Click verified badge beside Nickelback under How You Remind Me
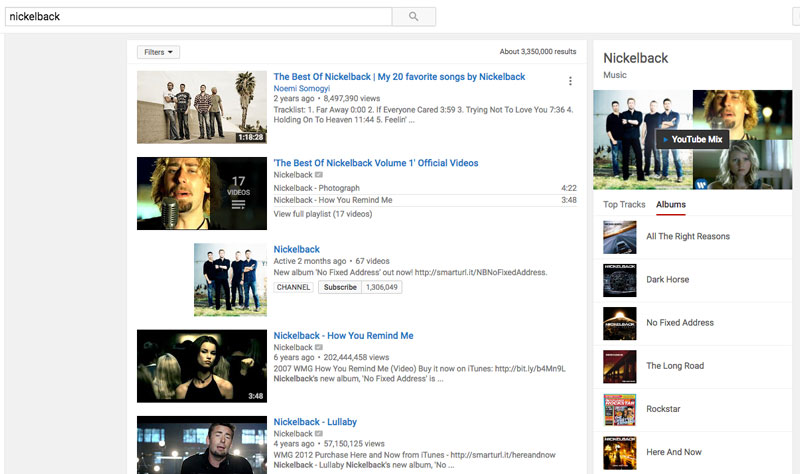The height and width of the screenshot is (474, 800). coord(319,347)
